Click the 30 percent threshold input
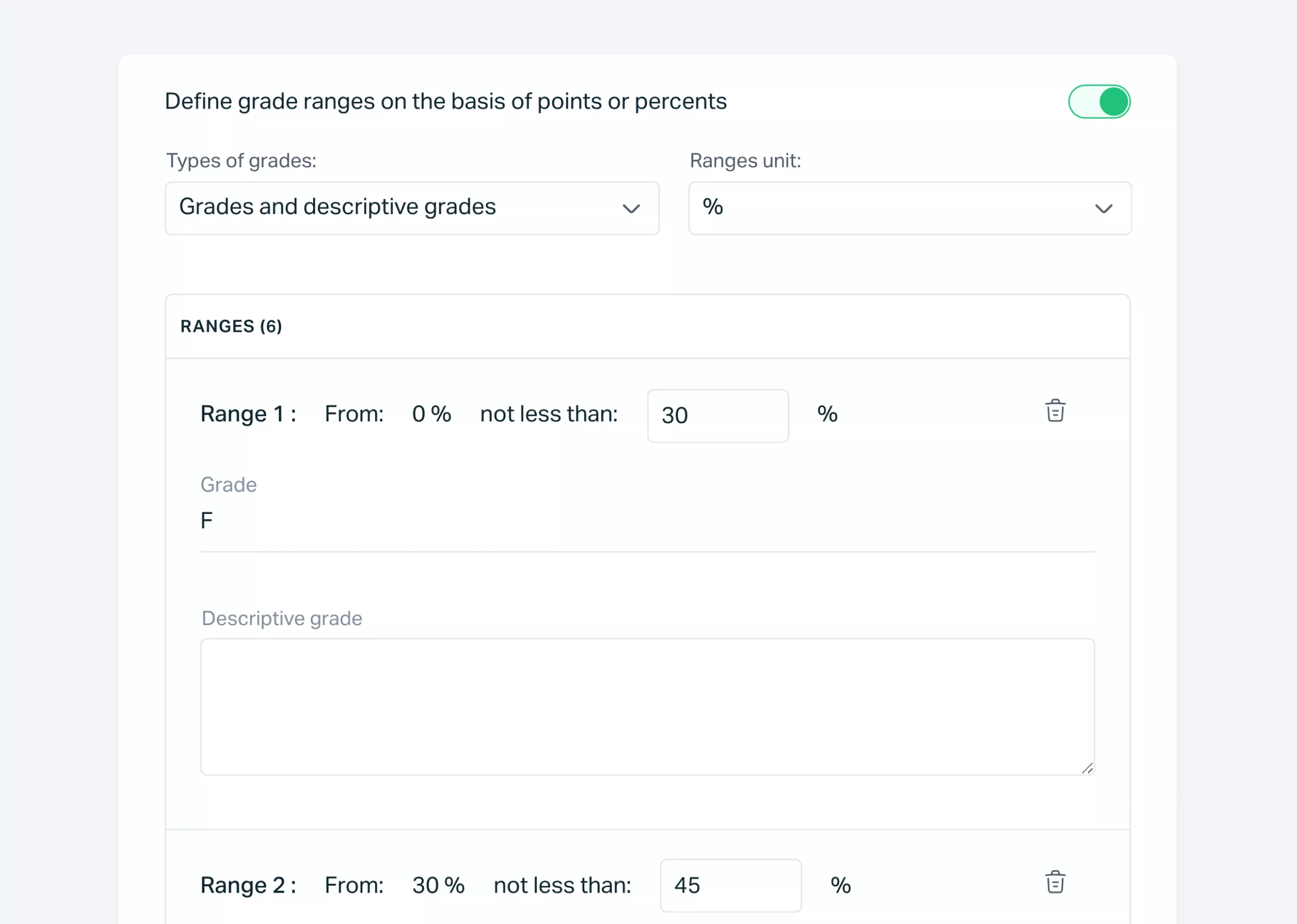Screen dimensions: 1297x924 [x=718, y=415]
